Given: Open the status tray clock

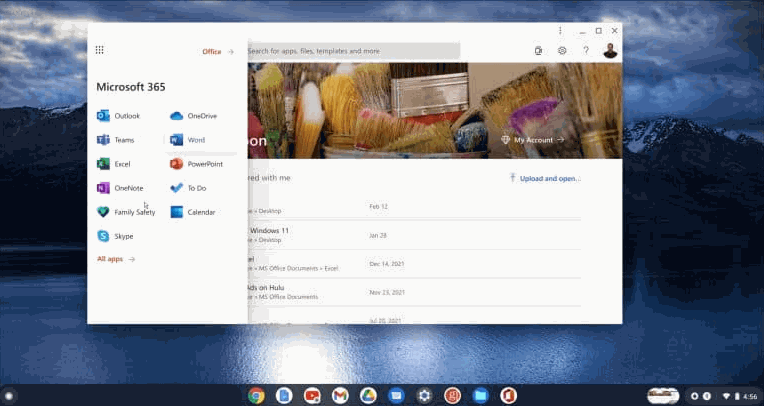Looking at the screenshot, I should [752, 396].
